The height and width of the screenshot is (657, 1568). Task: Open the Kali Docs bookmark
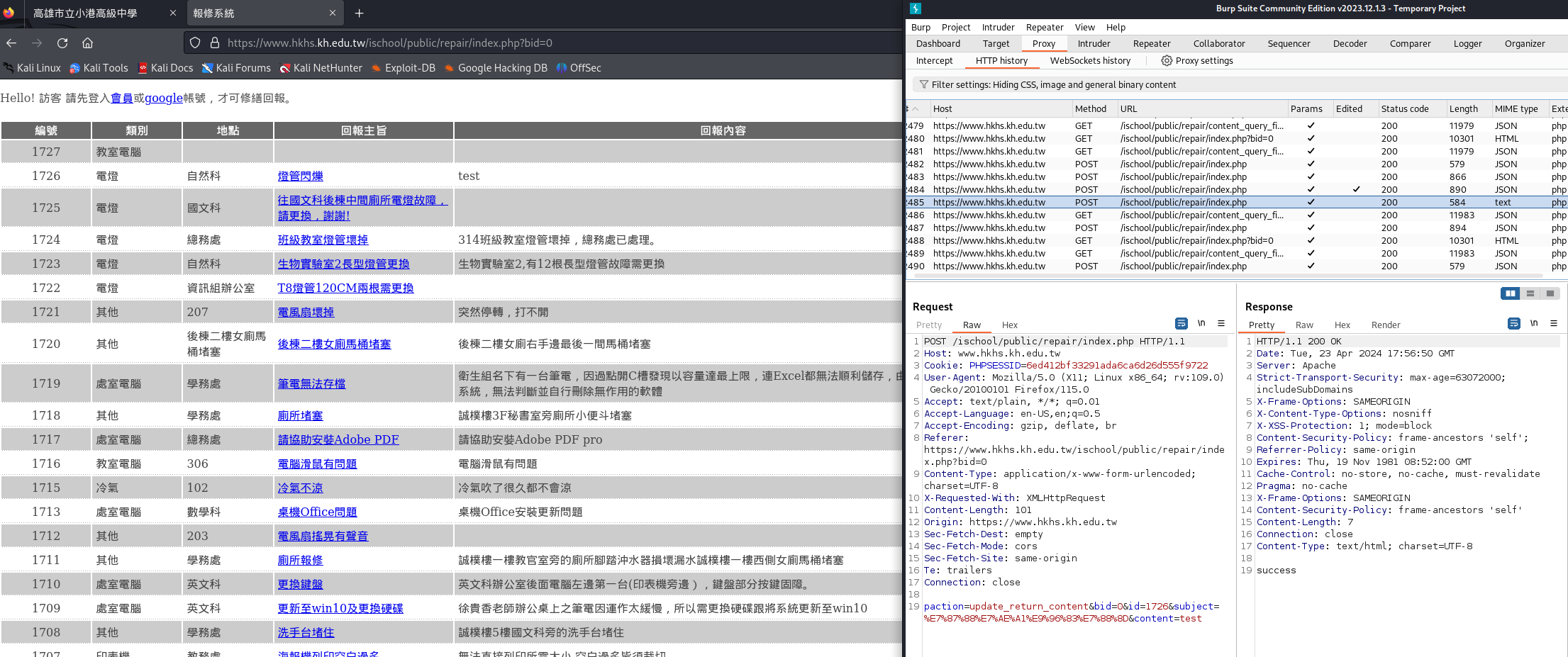tap(165, 68)
